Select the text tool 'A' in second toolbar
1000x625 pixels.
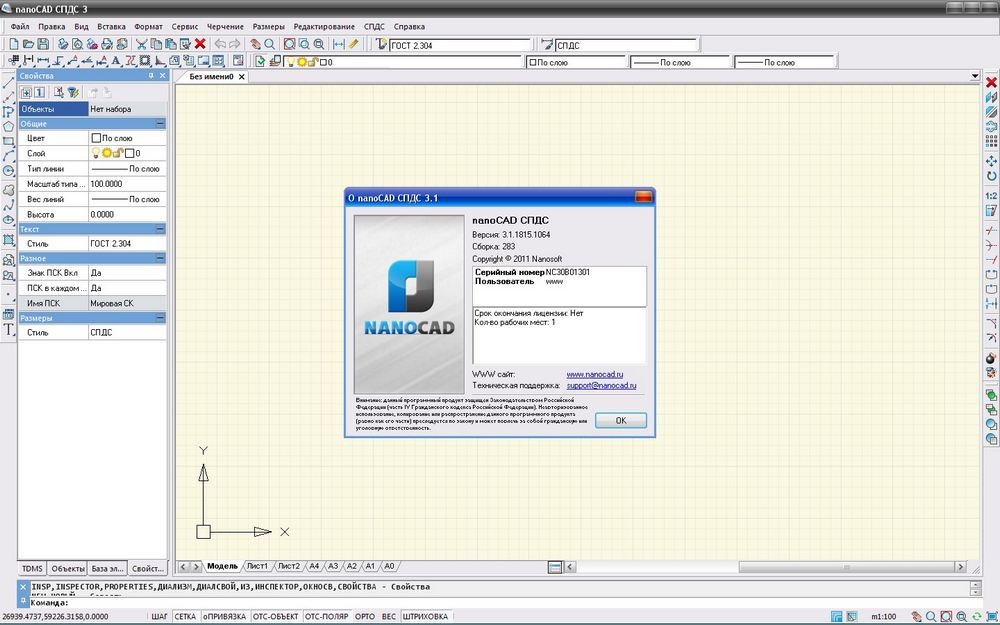pyautogui.click(x=115, y=61)
